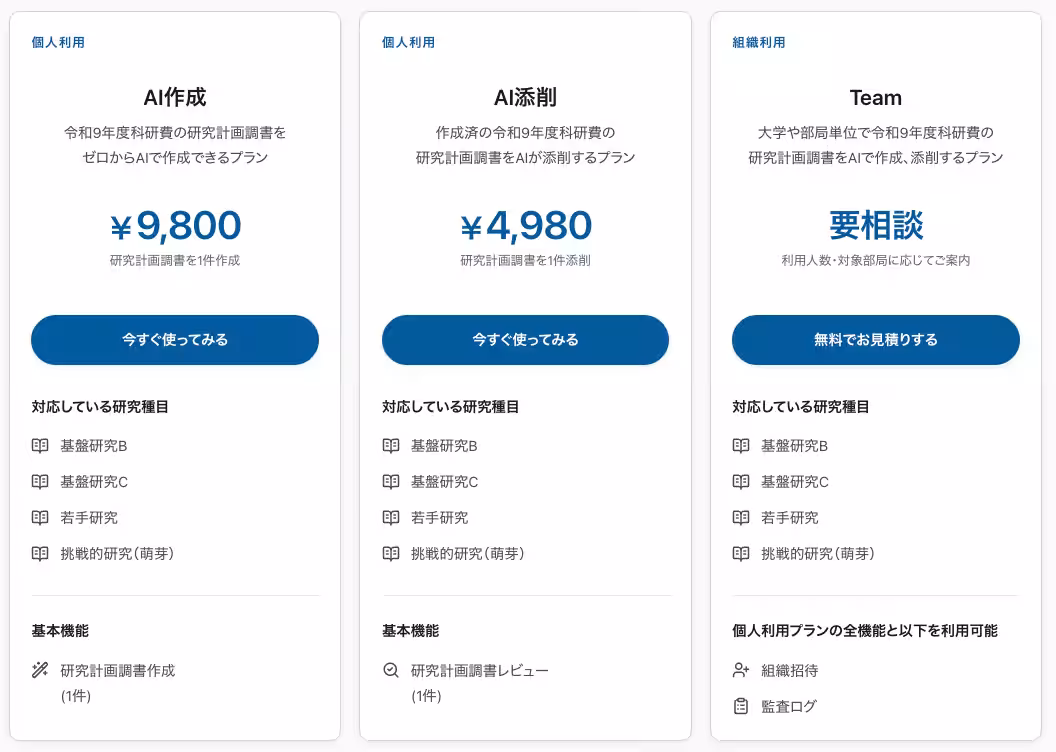Click book icon next to 基盤研究C in Team
1056x752 pixels.
(741, 481)
